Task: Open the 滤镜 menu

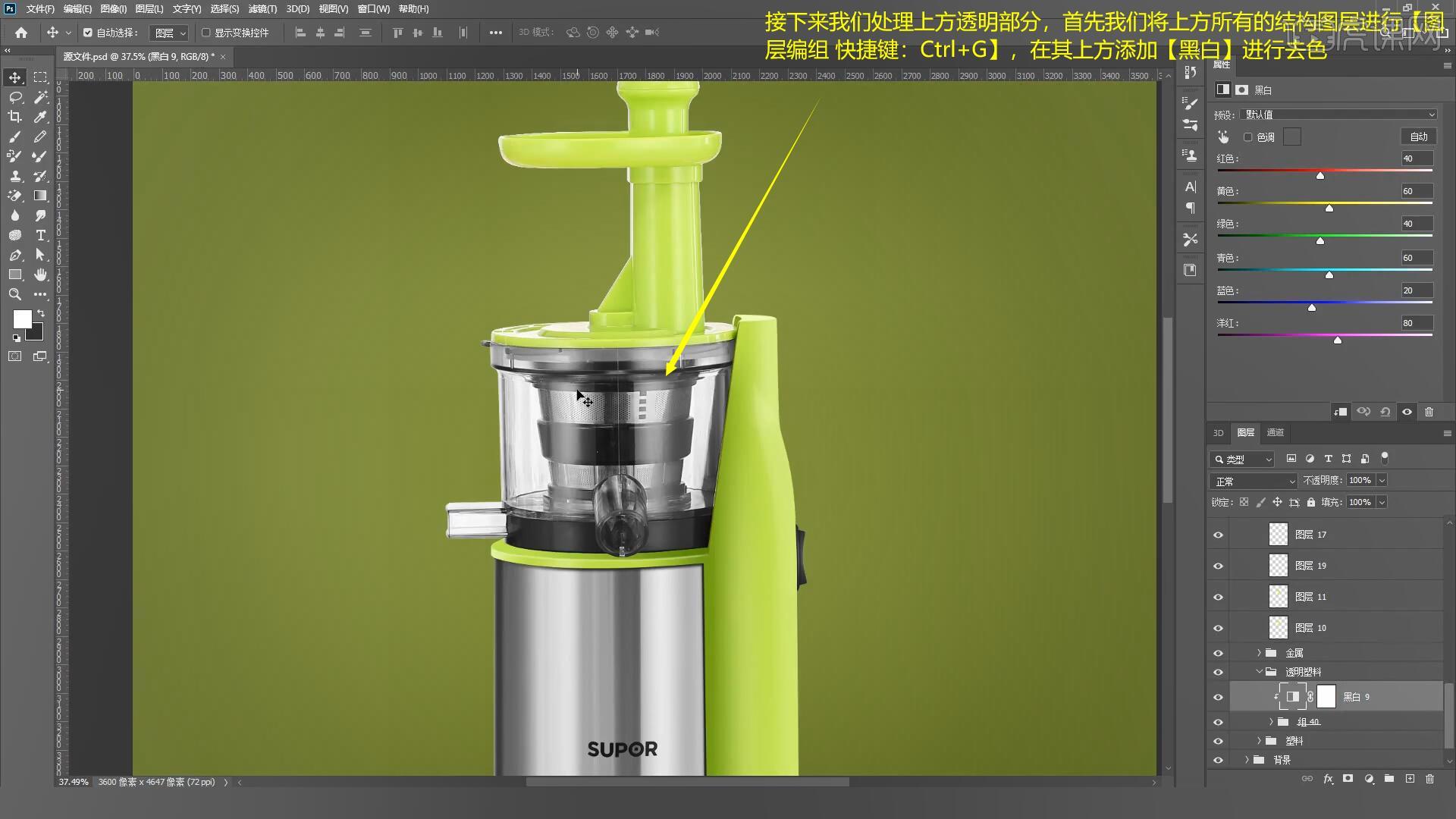Action: point(262,9)
